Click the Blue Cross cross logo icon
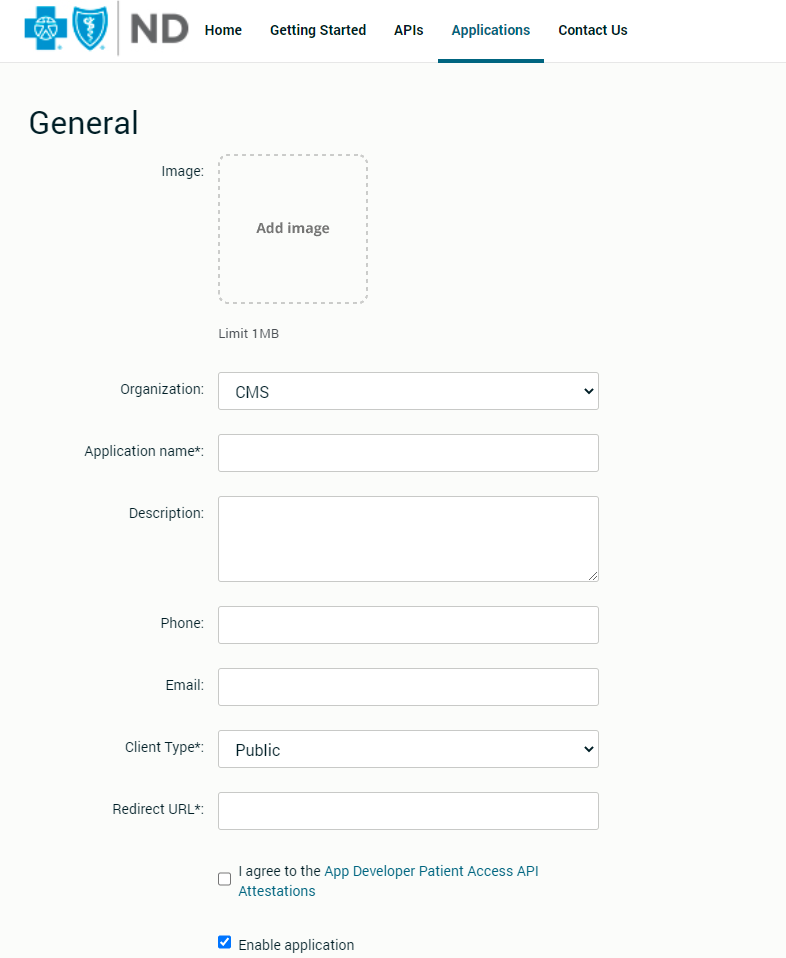Screen dimensions: 786x958 coord(45,29)
